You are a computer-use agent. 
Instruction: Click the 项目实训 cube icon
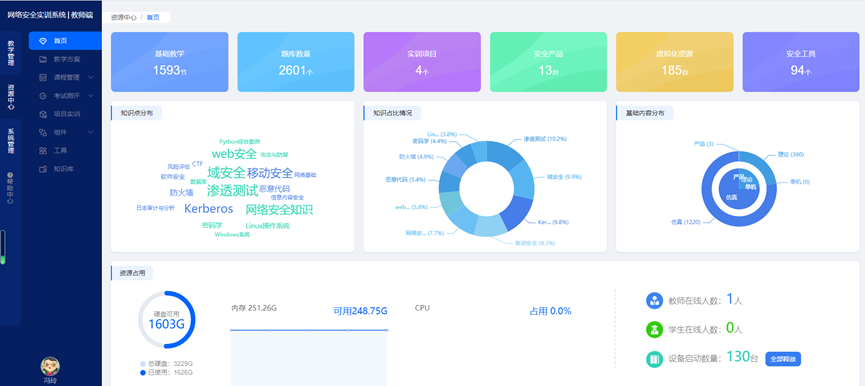43,114
